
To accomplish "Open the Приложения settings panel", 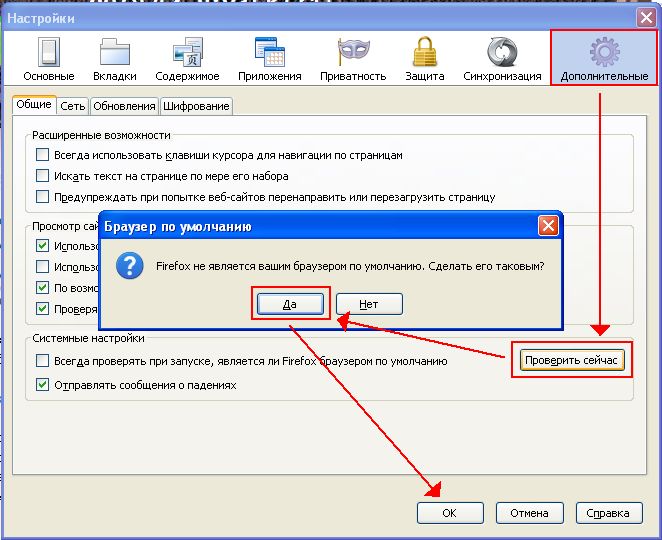I will (269, 59).
